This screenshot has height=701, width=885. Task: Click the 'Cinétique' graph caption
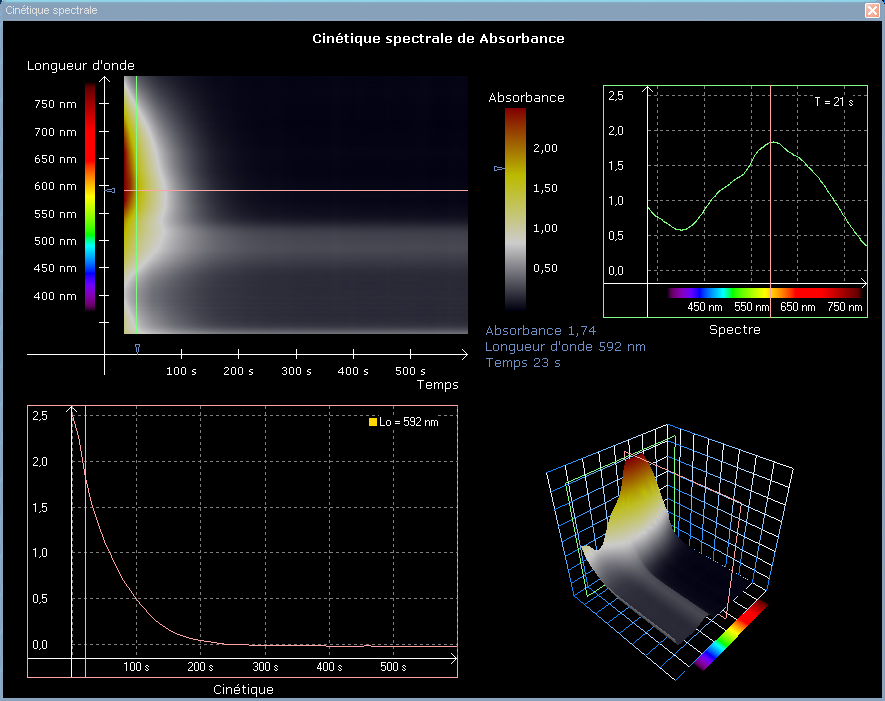click(x=243, y=689)
